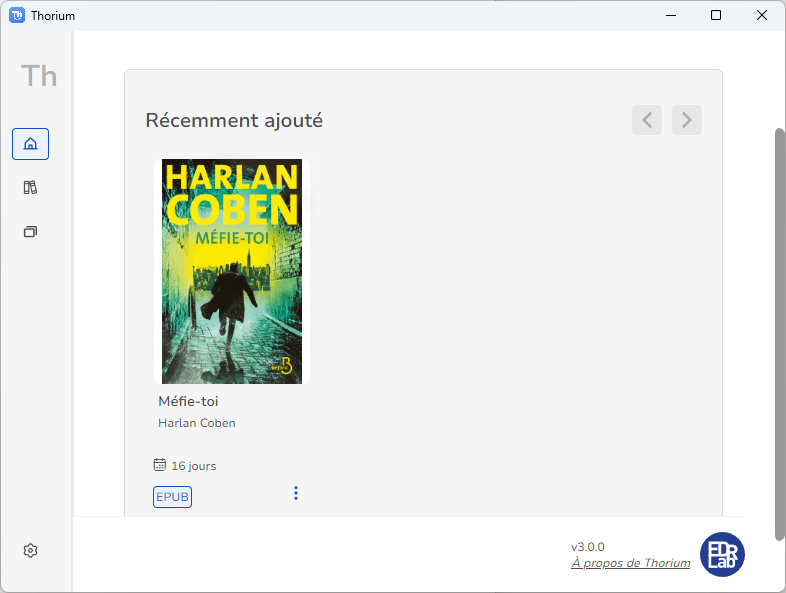The height and width of the screenshot is (593, 786).
Task: Go to the Home page in sidebar
Action: point(30,144)
